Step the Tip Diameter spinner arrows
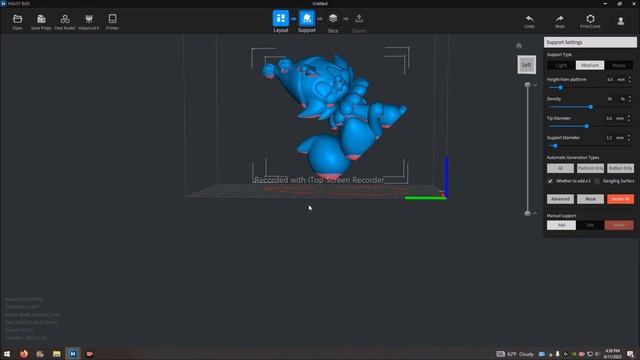 629,118
